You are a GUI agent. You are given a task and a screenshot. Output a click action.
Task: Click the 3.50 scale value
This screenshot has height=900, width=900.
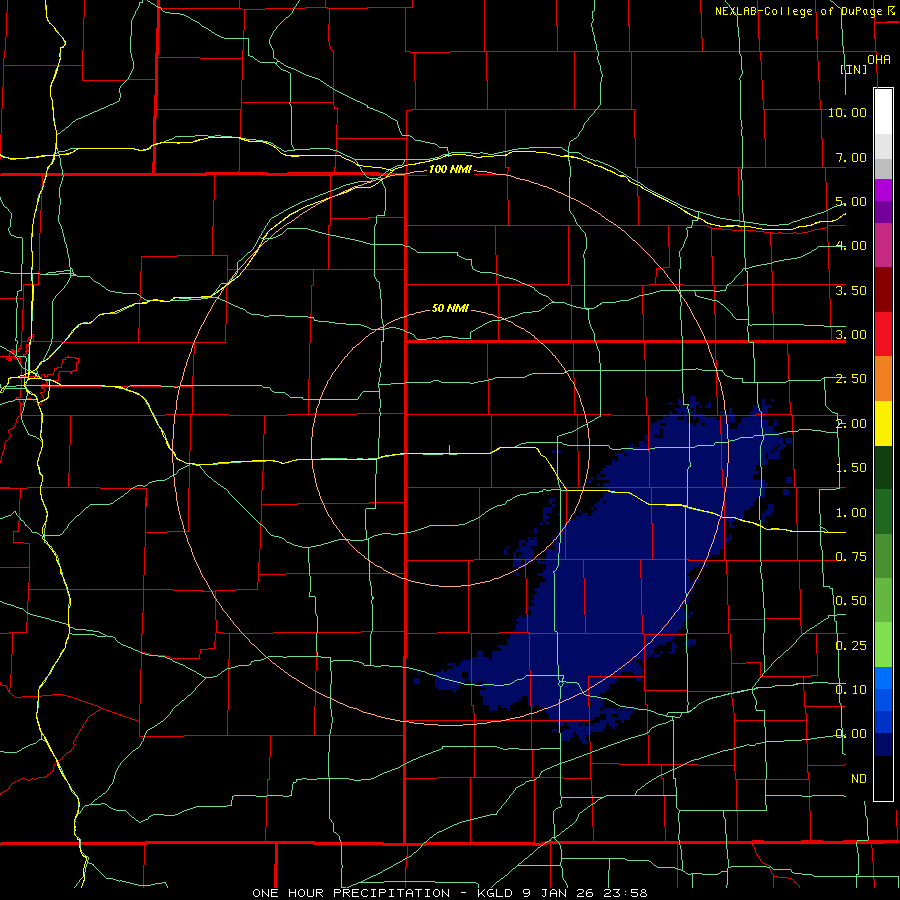851,290
